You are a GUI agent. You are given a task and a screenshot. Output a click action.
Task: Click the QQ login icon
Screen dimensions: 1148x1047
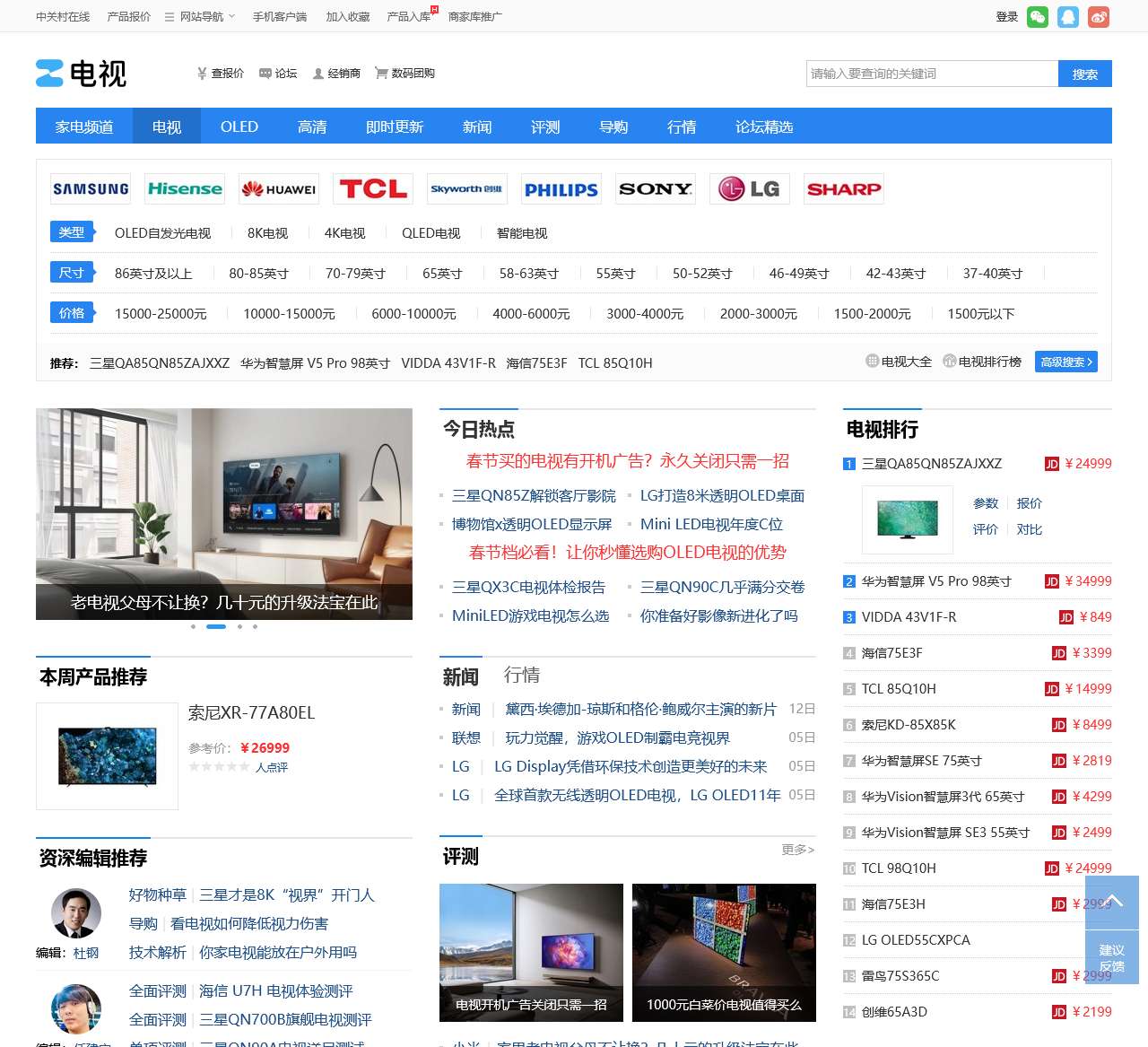coord(1068,17)
